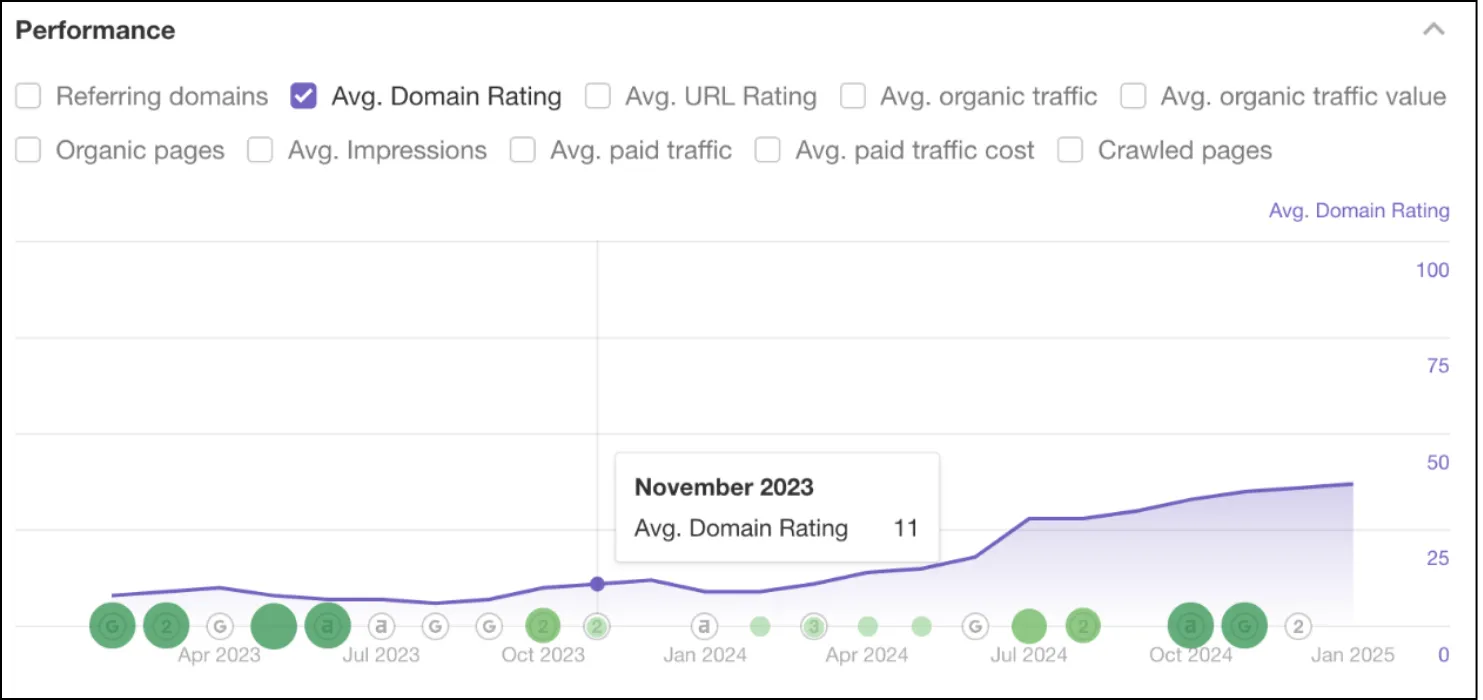
Task: Click the blank green circle above Jul 2024
Action: pyautogui.click(x=1029, y=627)
